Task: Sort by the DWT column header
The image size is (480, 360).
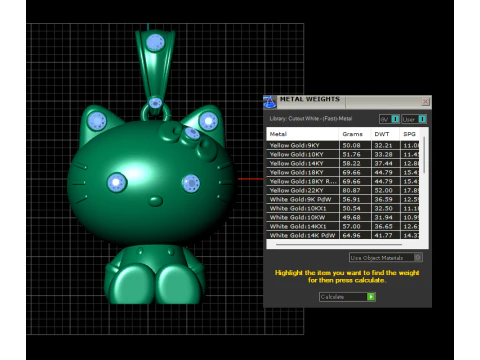Action: click(385, 134)
